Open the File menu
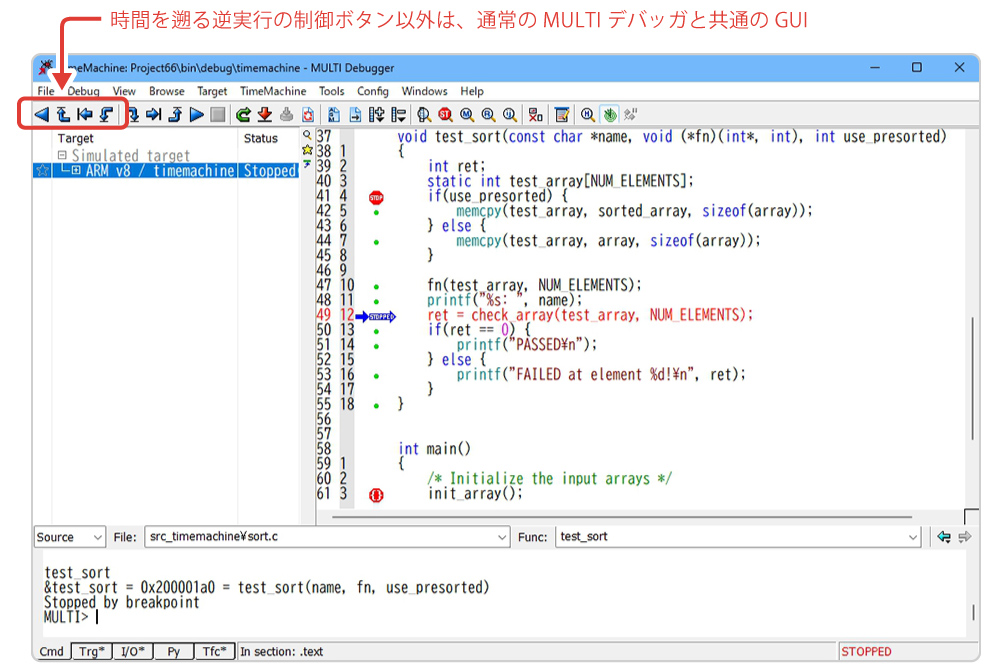1000x672 pixels. click(x=46, y=91)
